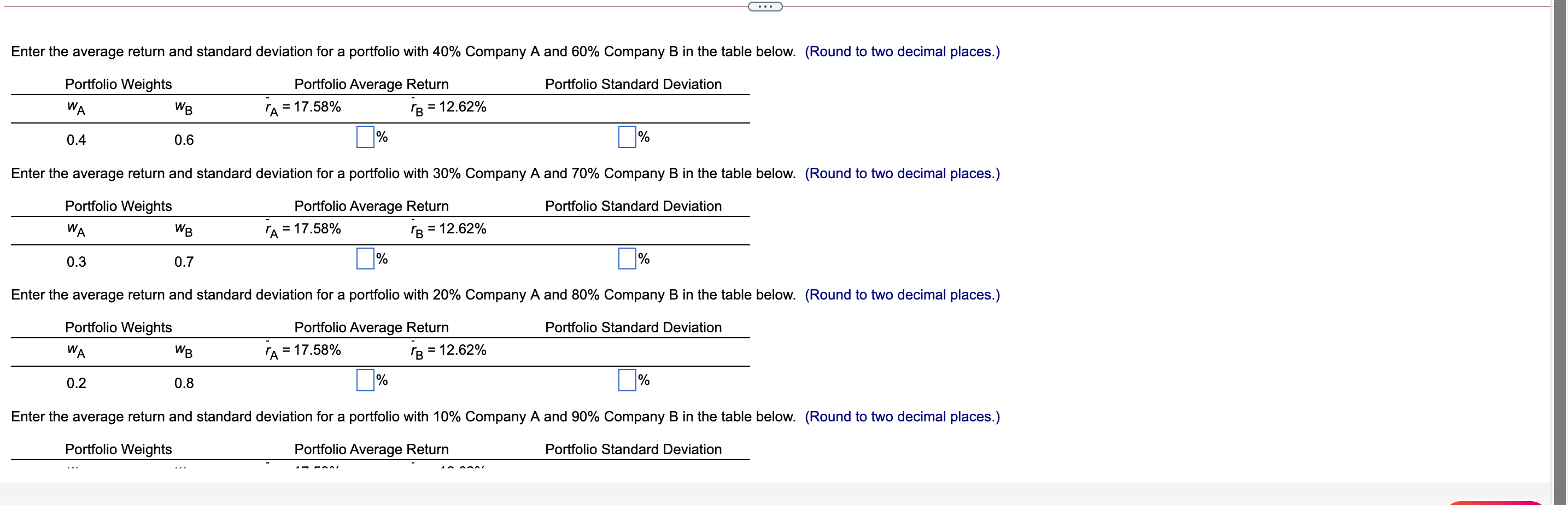
Task: Click the 0.4 Company A weight value
Action: click(x=76, y=140)
